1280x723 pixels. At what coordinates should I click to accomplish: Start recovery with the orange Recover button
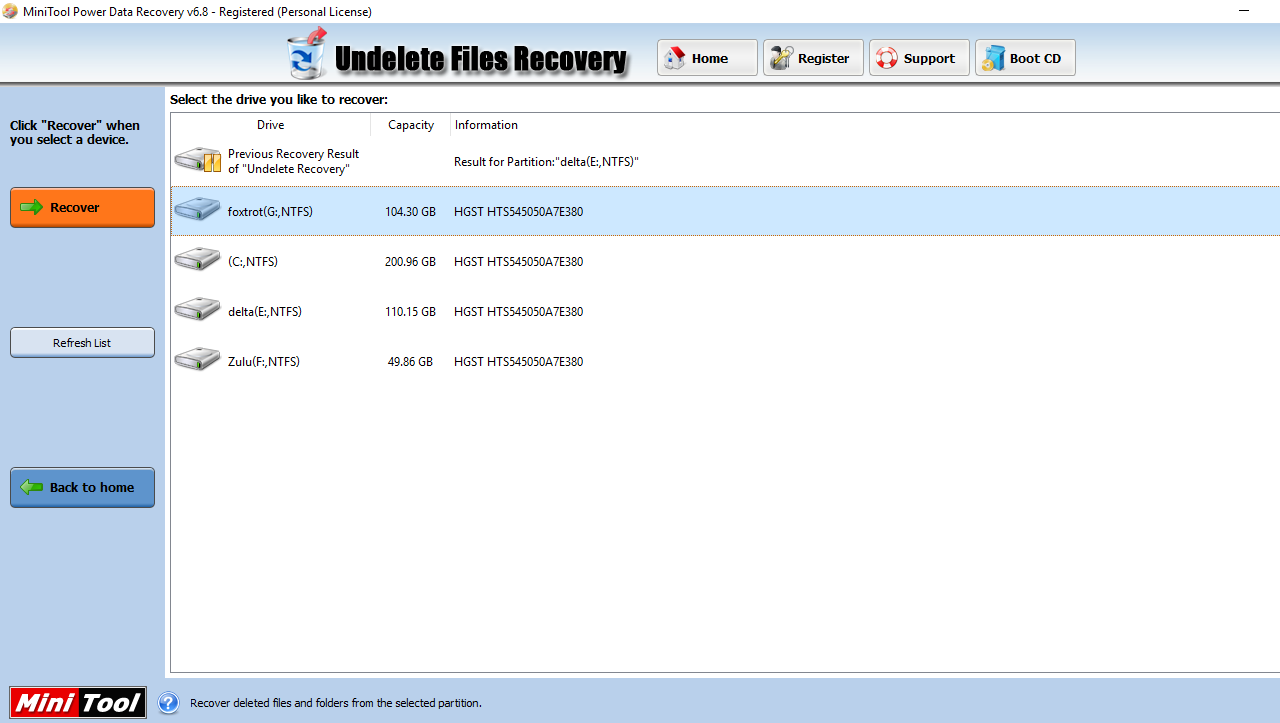point(82,207)
